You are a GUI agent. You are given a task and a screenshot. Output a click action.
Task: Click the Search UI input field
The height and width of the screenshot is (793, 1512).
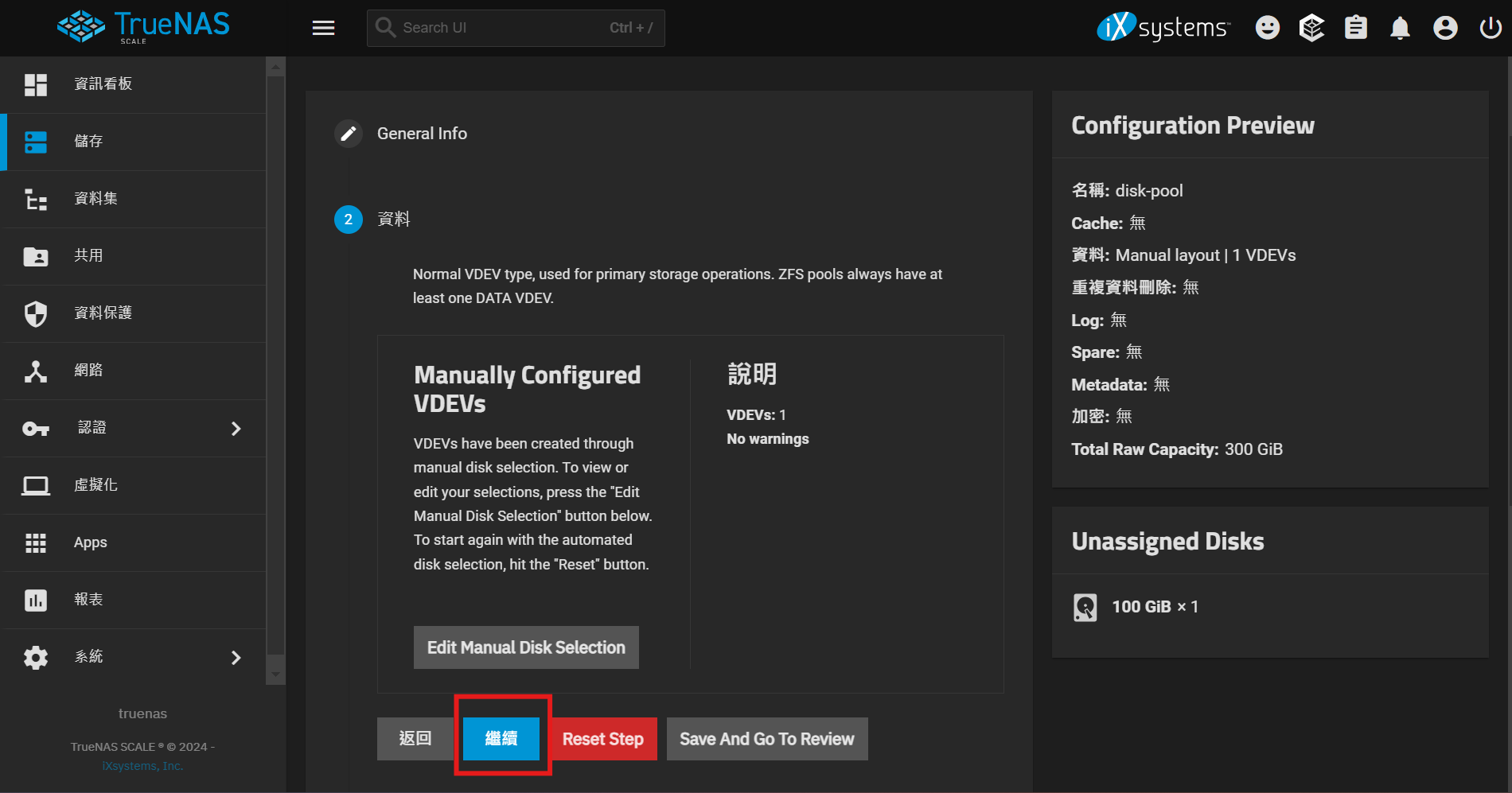pos(501,28)
